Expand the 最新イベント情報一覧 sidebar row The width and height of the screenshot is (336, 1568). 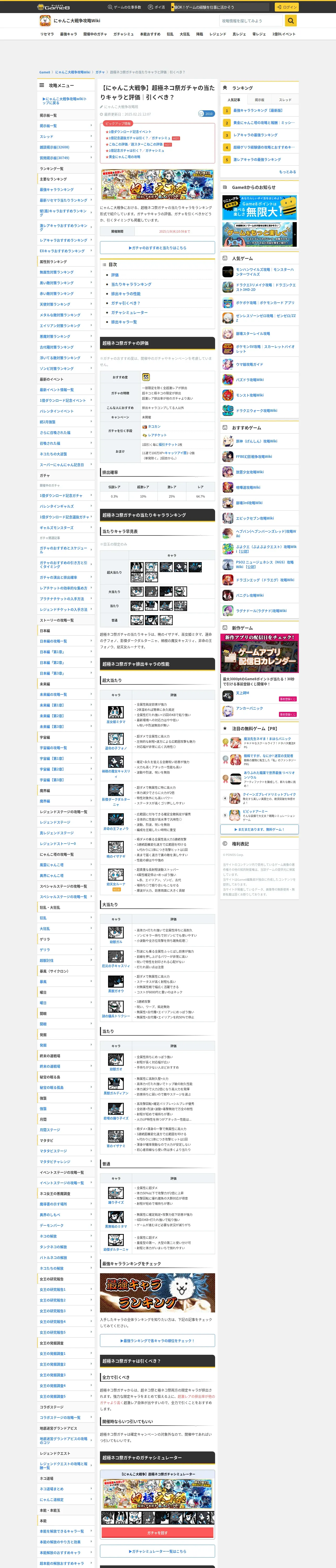66,390
